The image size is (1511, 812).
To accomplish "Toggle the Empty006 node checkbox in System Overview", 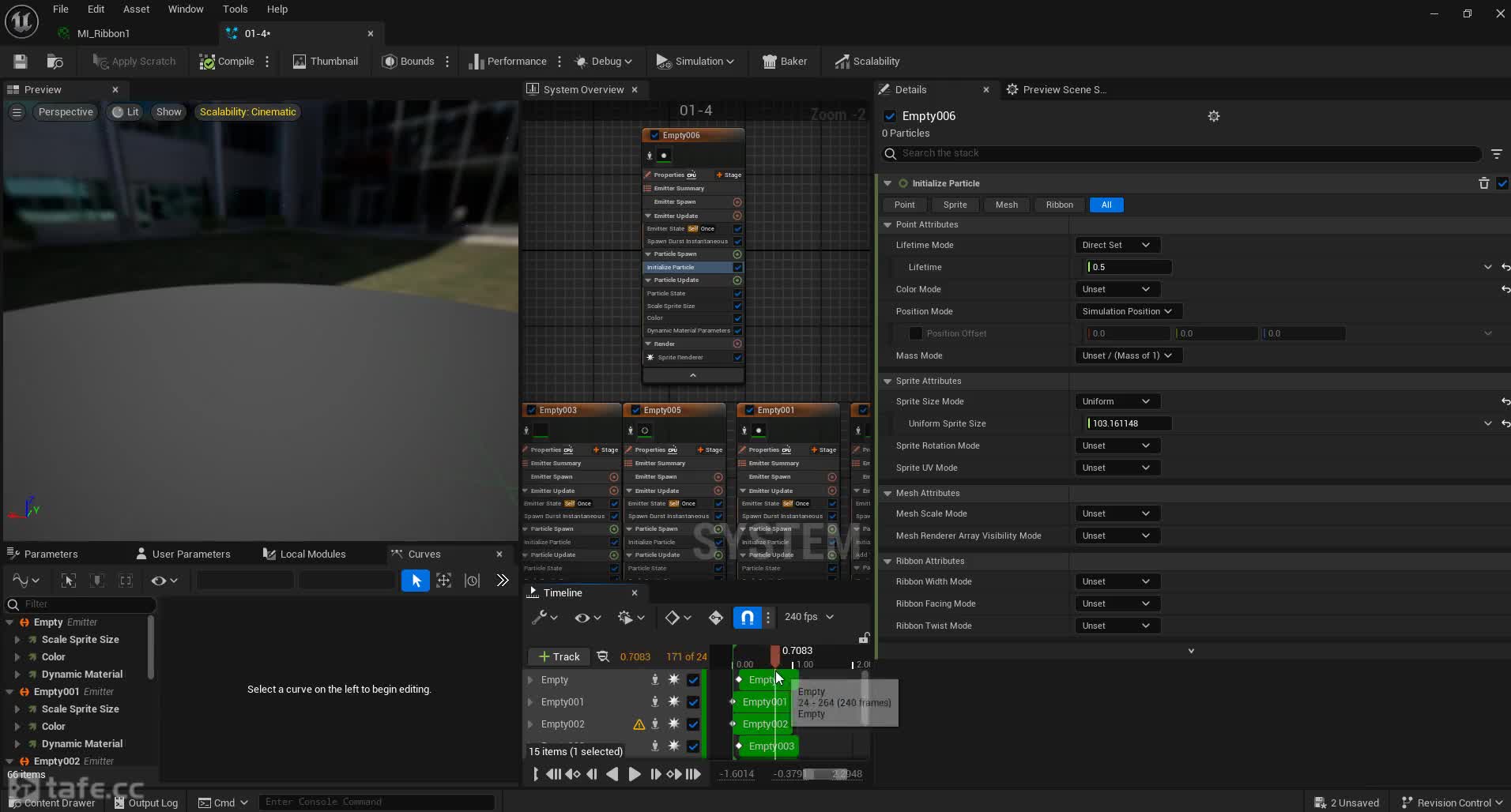I will pyautogui.click(x=654, y=135).
